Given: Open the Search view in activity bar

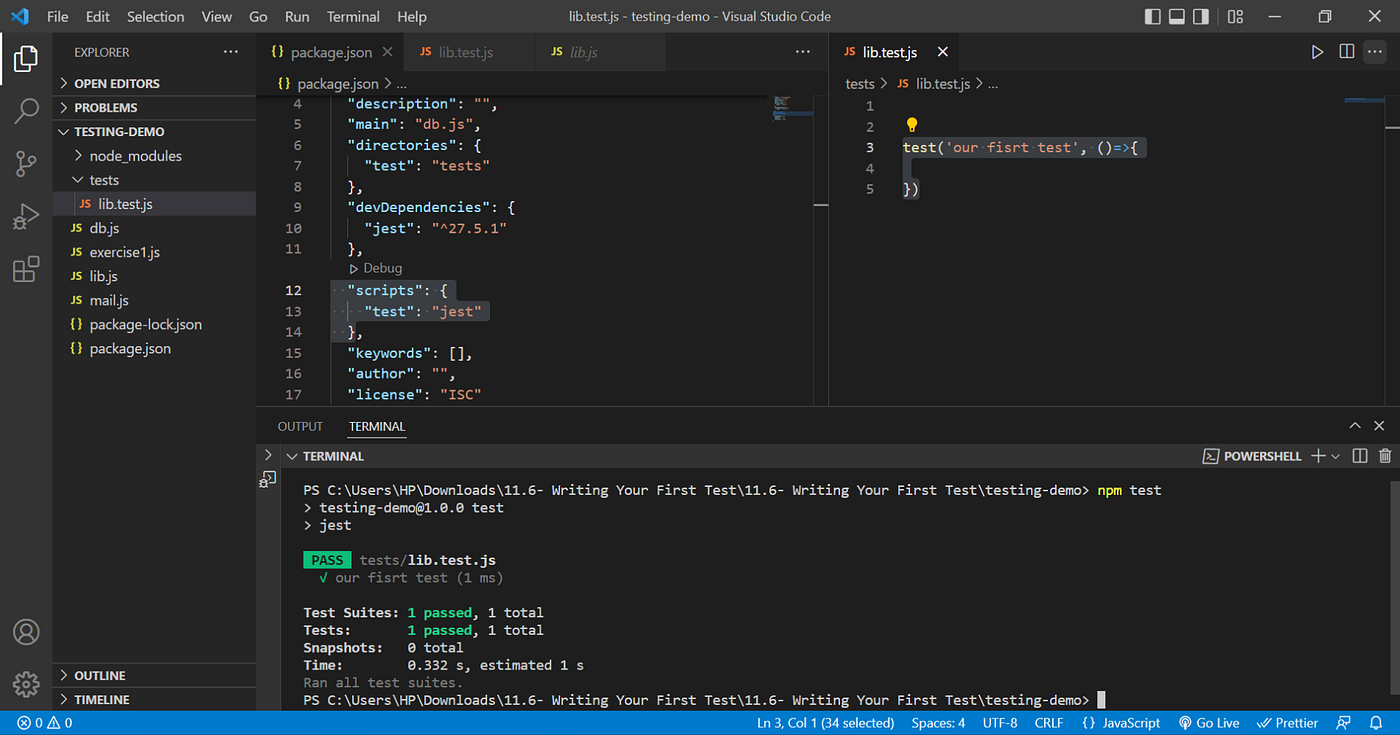Looking at the screenshot, I should [26, 110].
